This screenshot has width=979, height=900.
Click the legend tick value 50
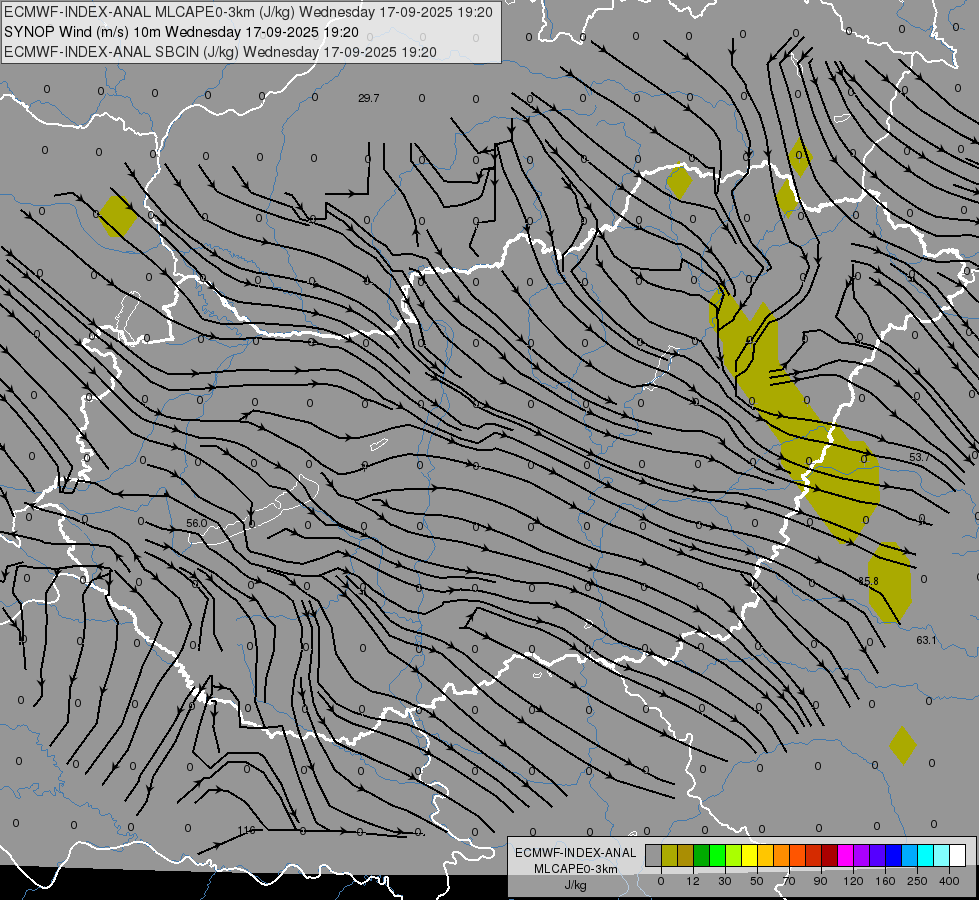pos(757,881)
